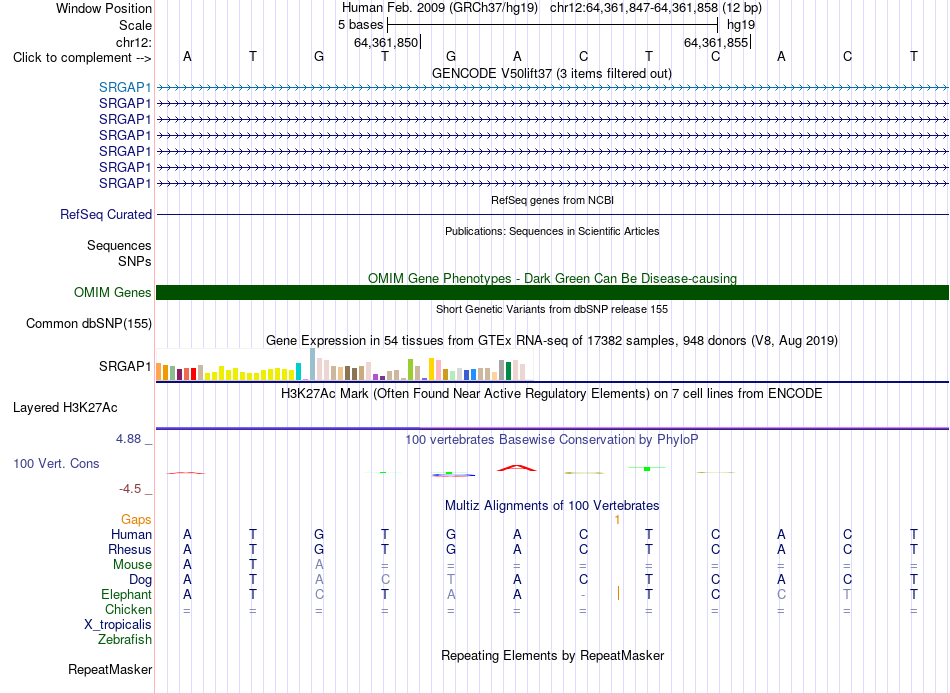Click the Scale label

point(135,25)
